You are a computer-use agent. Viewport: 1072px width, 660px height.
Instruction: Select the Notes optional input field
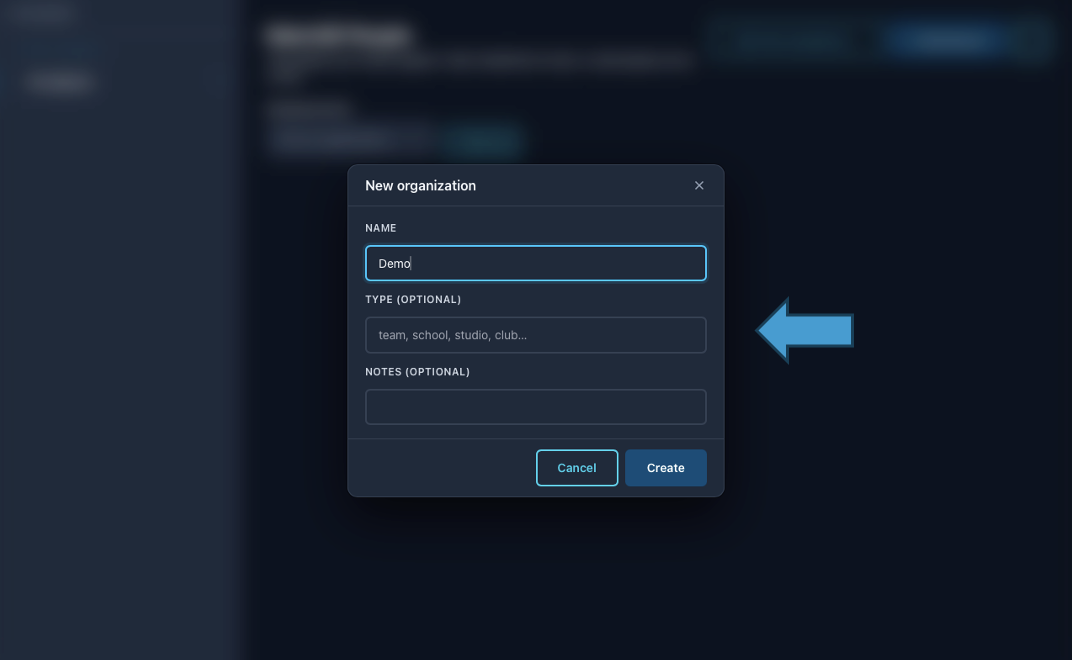tap(535, 407)
